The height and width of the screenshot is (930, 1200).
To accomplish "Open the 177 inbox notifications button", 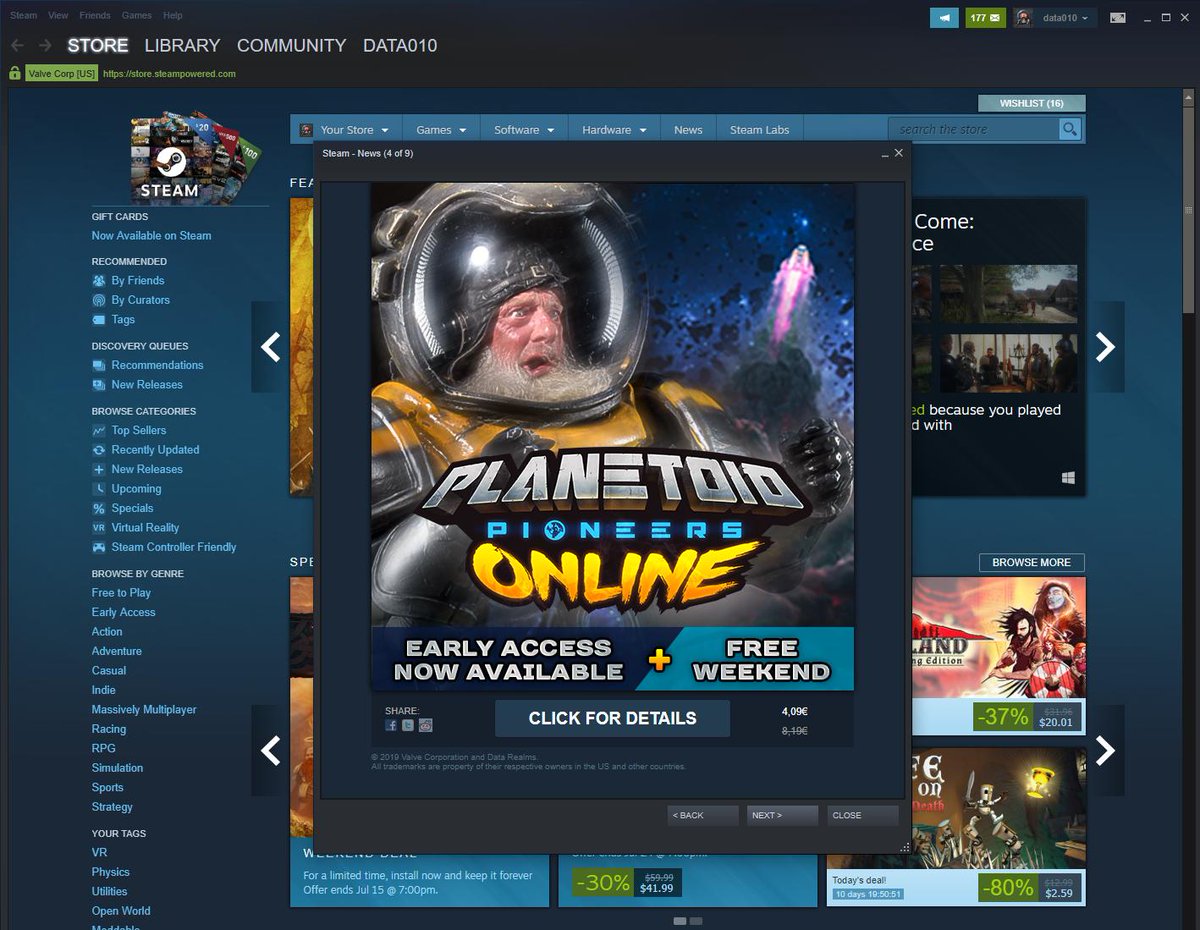I will (985, 18).
